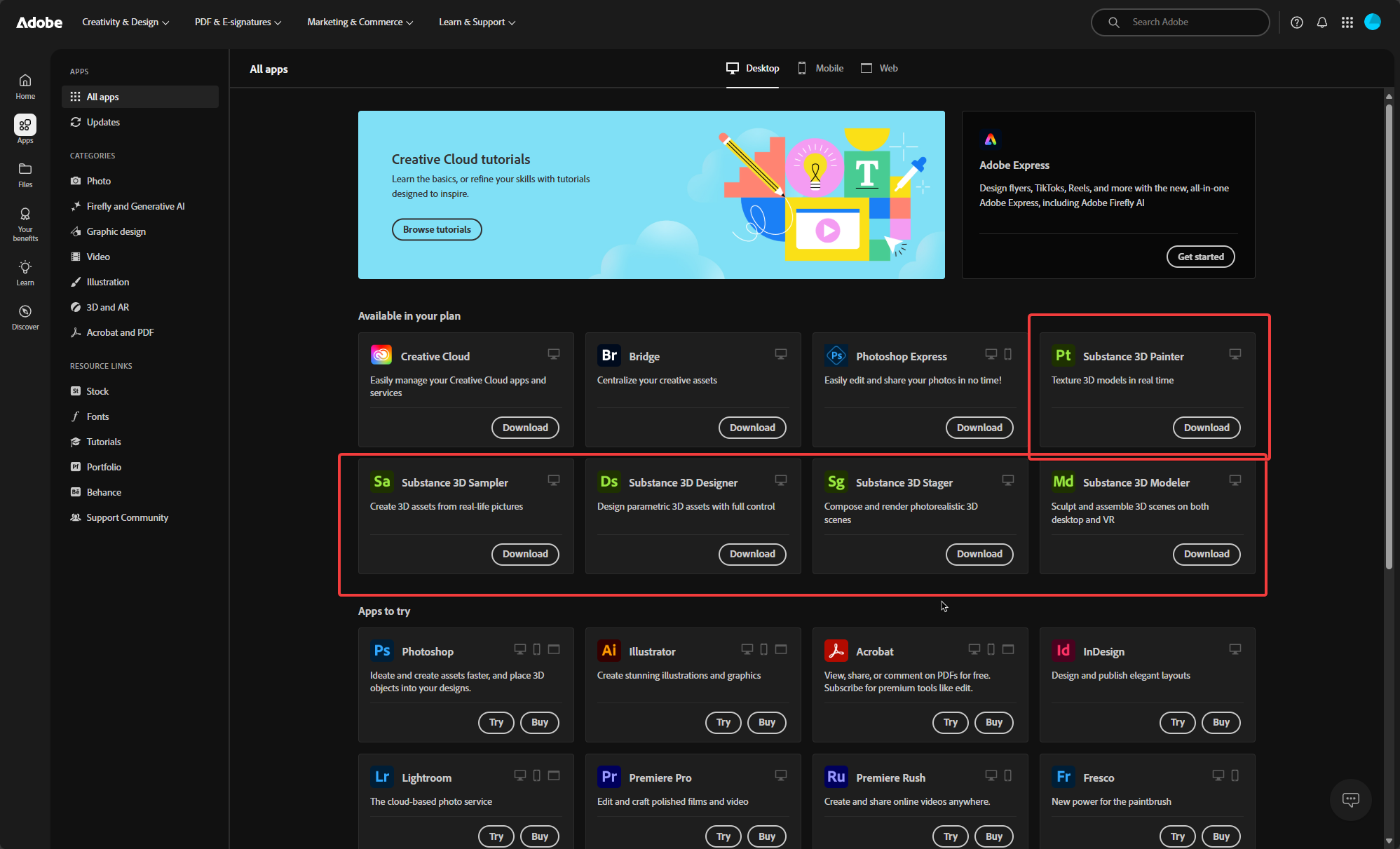Select the Updates menu item
The image size is (1400, 849).
point(103,122)
